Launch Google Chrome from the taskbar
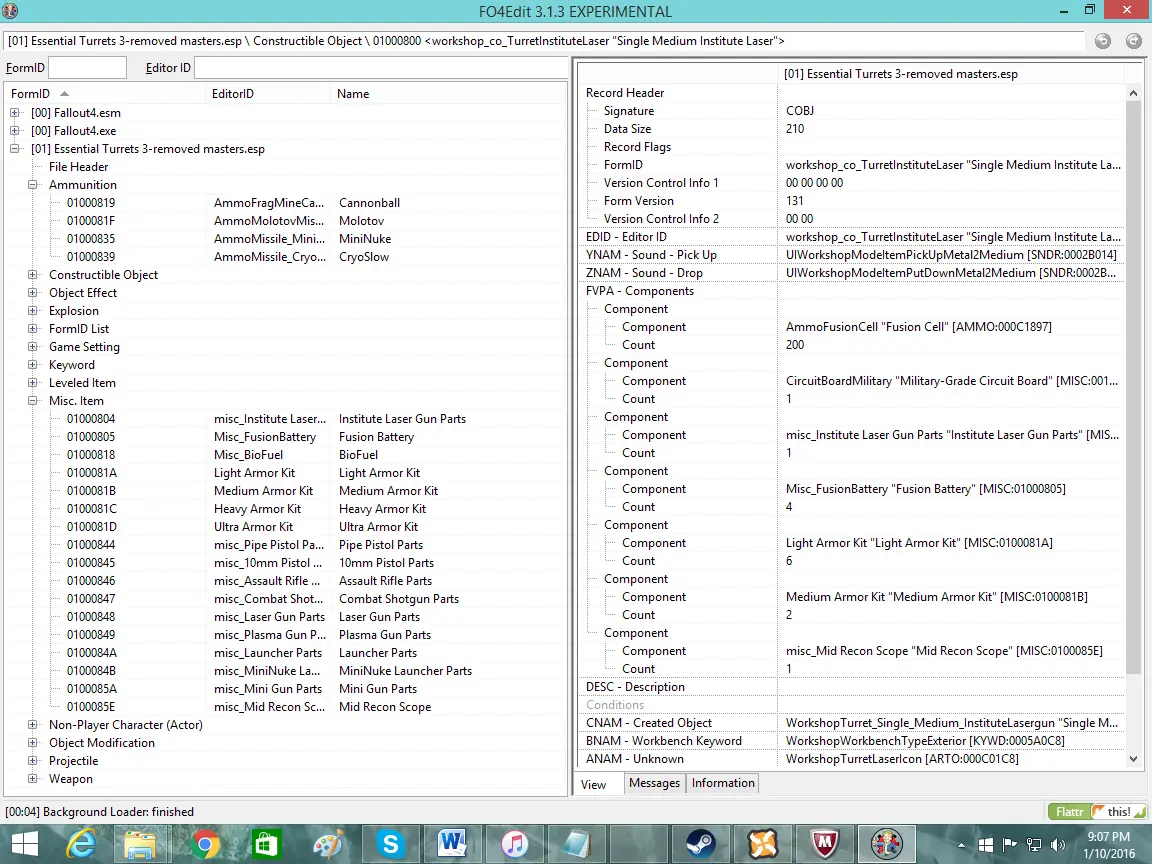Image resolution: width=1152 pixels, height=864 pixels. click(x=204, y=843)
